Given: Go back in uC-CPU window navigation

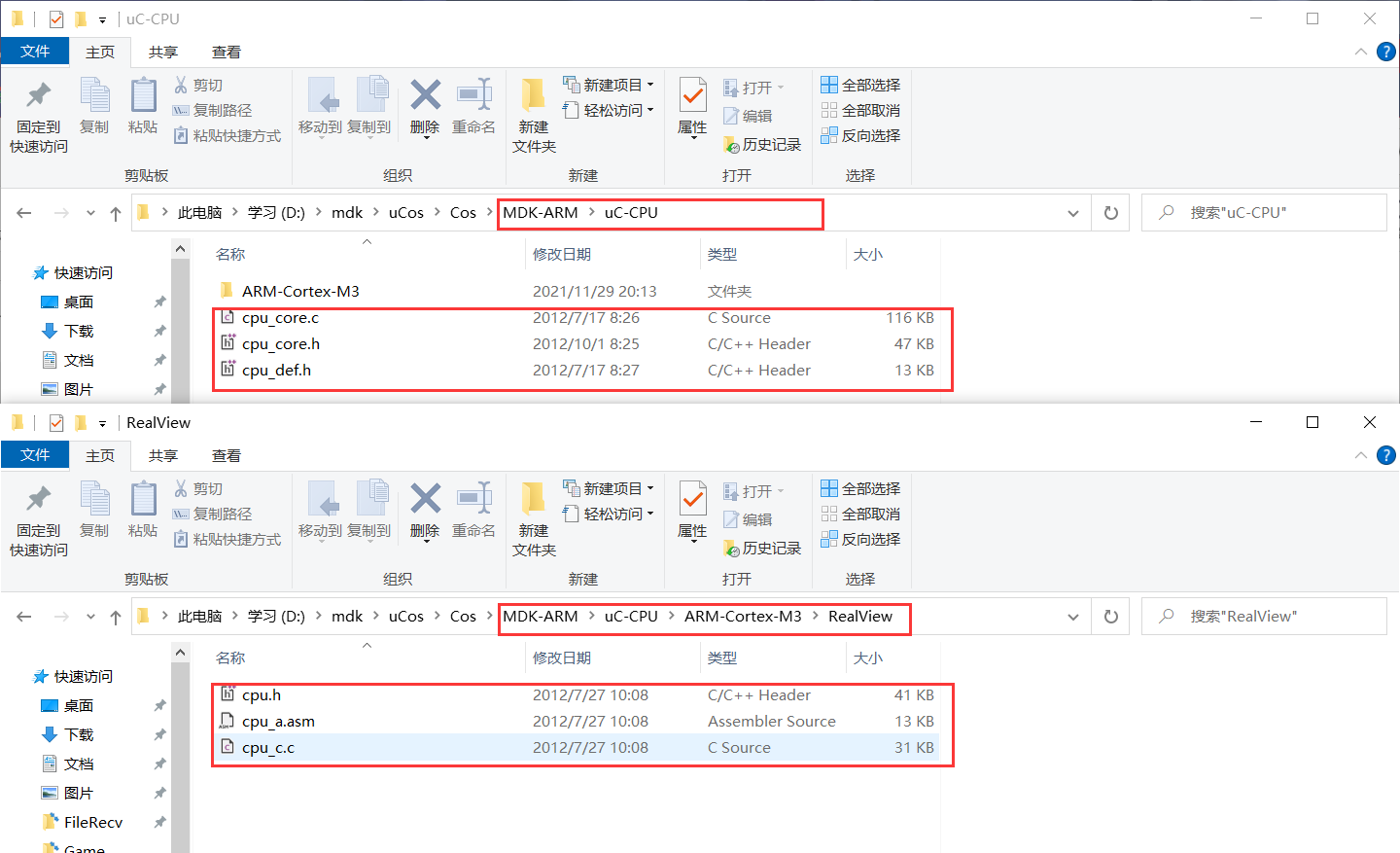Looking at the screenshot, I should [24, 213].
